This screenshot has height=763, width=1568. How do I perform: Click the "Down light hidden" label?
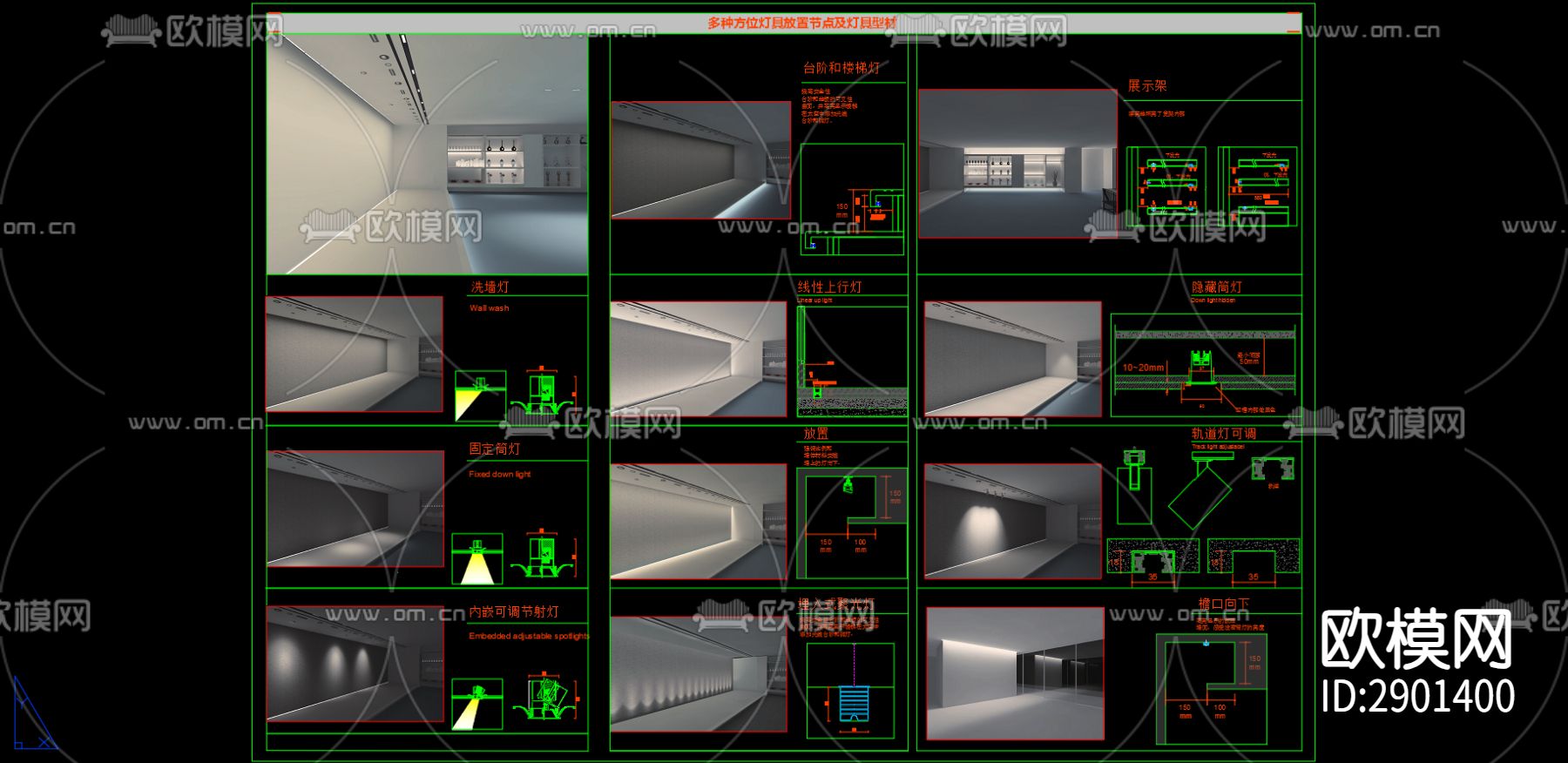coord(1213,300)
